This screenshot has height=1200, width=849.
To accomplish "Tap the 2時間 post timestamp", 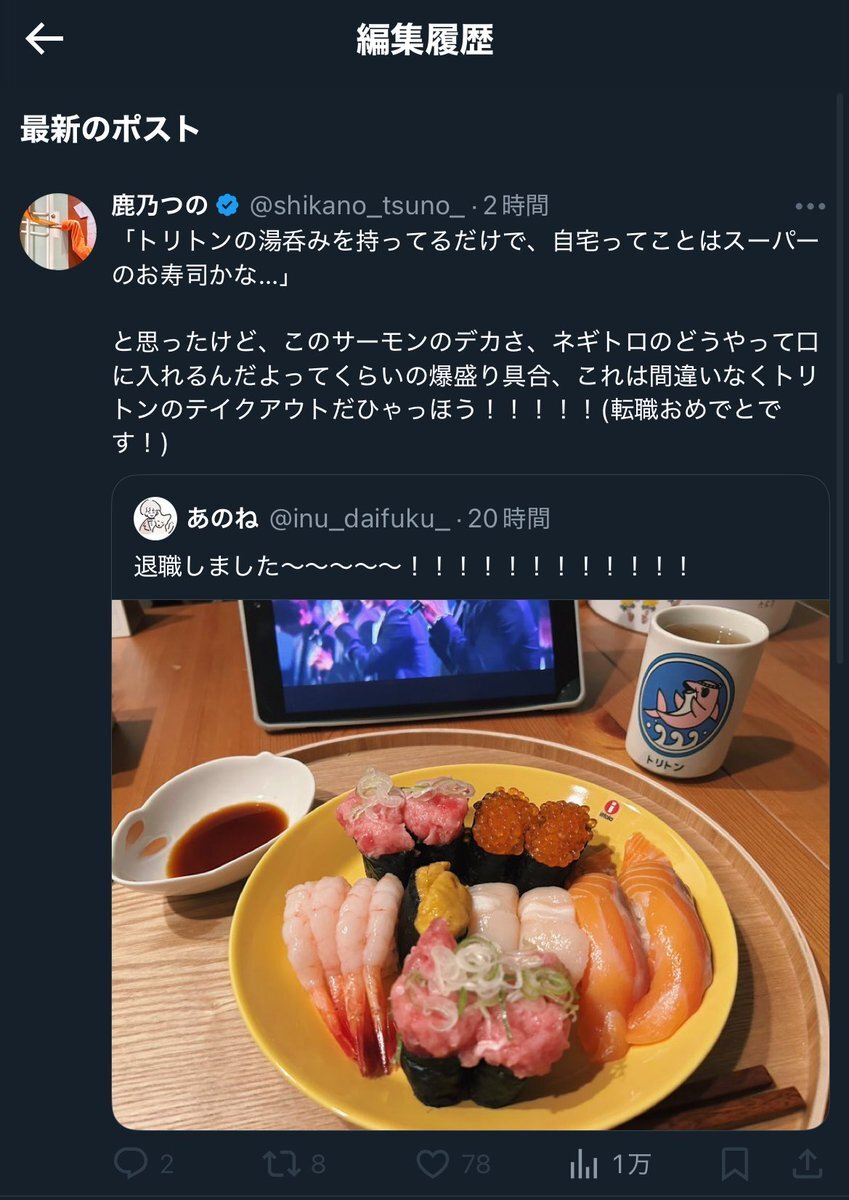I will point(516,206).
